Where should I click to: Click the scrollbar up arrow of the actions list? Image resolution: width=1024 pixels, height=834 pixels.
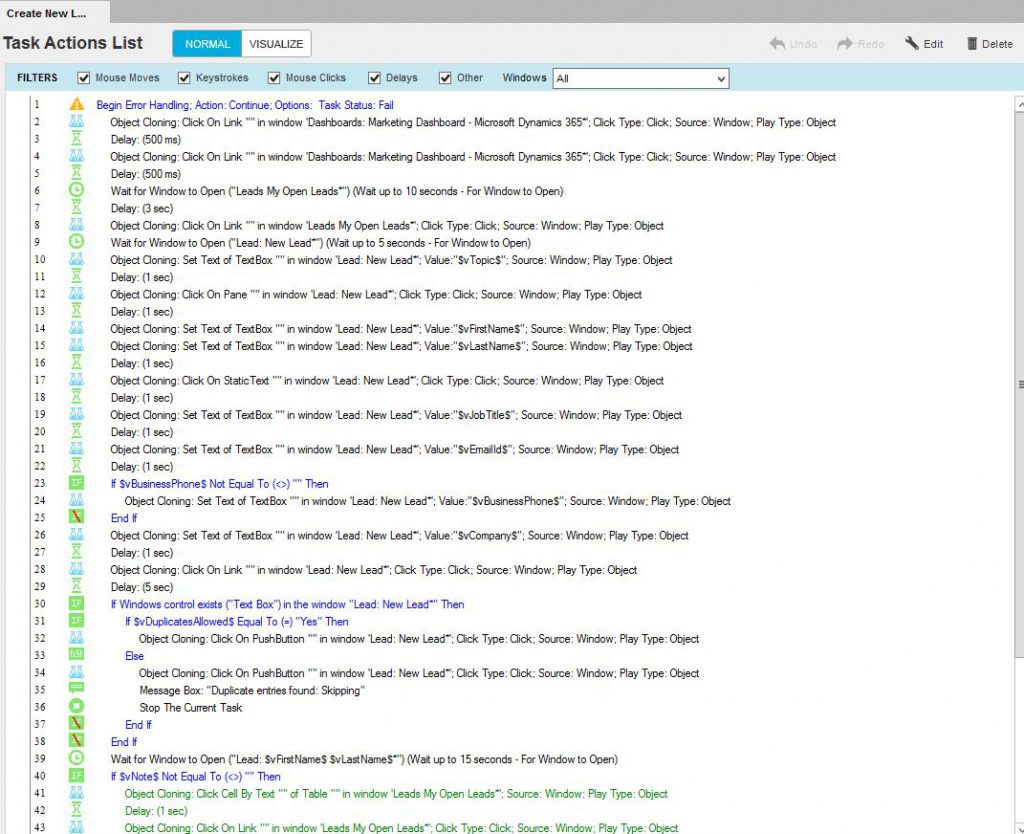(1019, 105)
